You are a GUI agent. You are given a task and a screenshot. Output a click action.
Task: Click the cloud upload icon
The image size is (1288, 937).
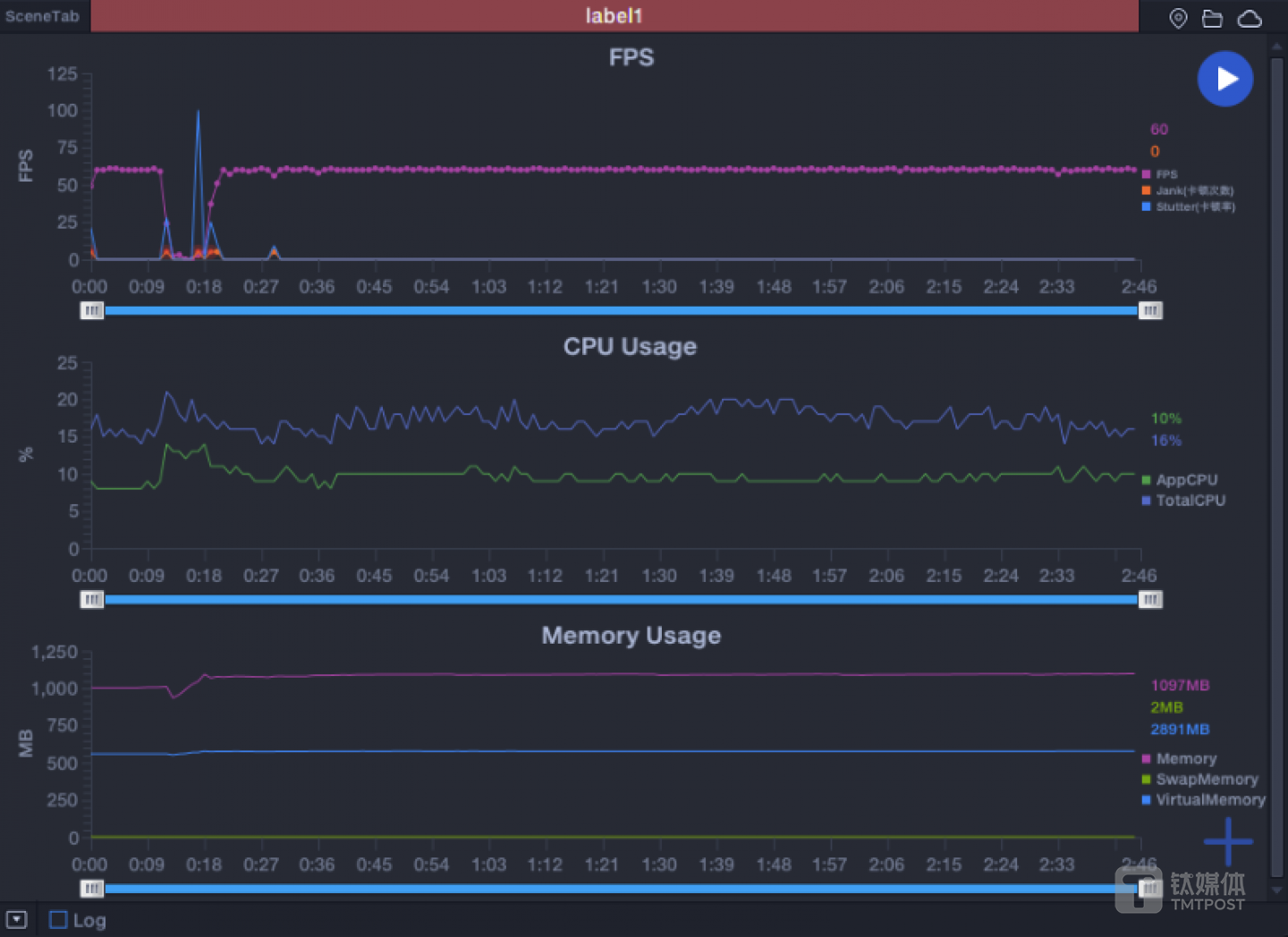[x=1250, y=18]
